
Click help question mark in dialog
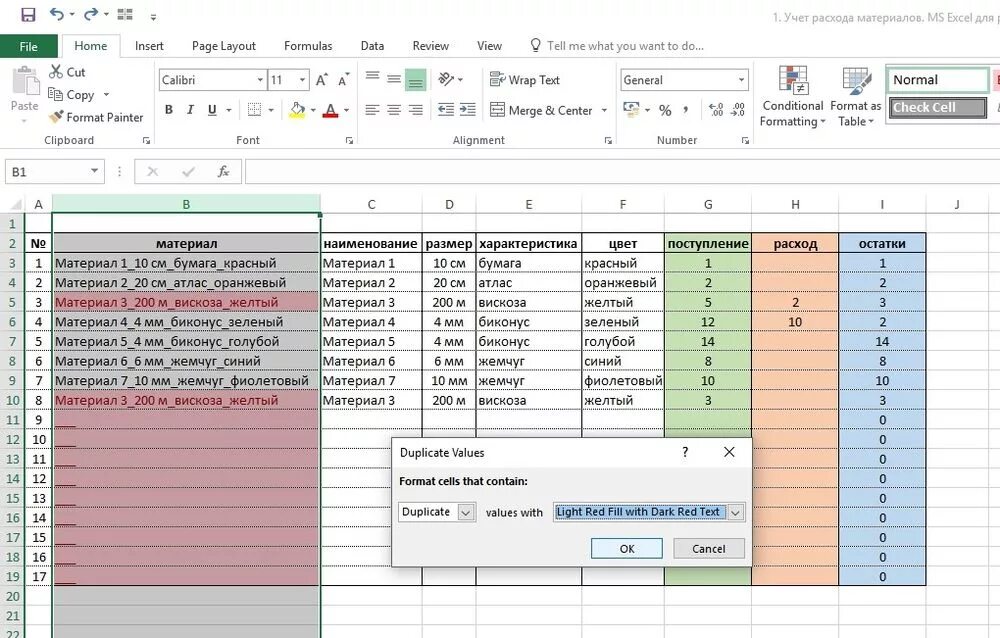[685, 452]
